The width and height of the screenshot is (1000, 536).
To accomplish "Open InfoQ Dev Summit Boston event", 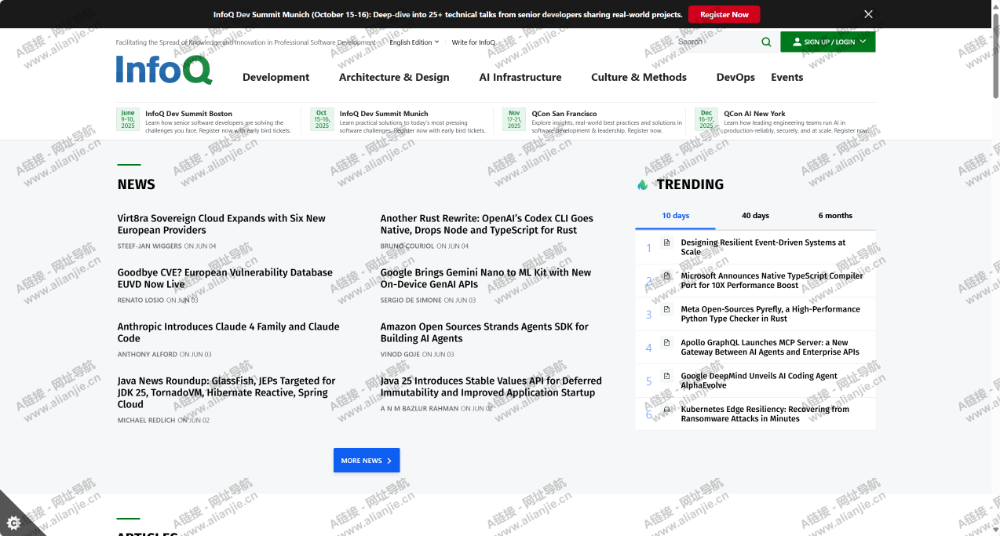I will tap(189, 114).
